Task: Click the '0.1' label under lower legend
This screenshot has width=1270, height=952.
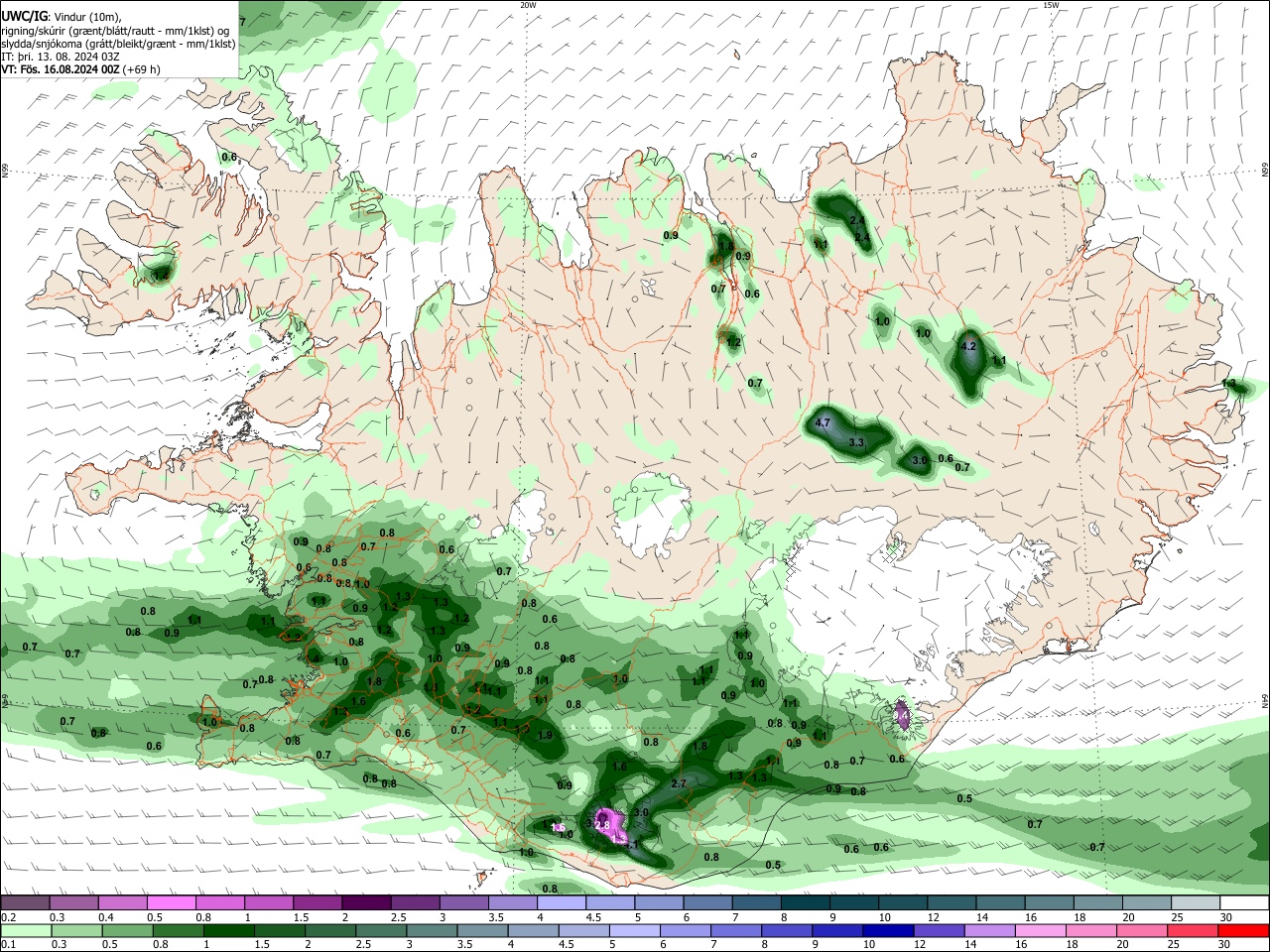Action: pyautogui.click(x=8, y=945)
